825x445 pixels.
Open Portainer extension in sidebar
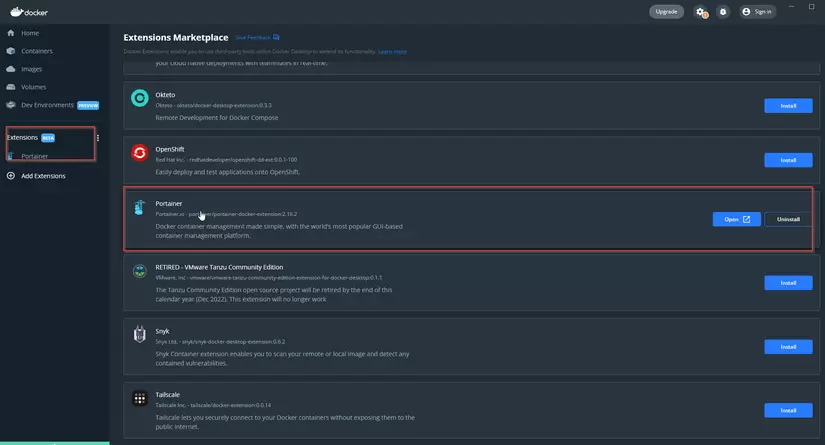click(34, 156)
